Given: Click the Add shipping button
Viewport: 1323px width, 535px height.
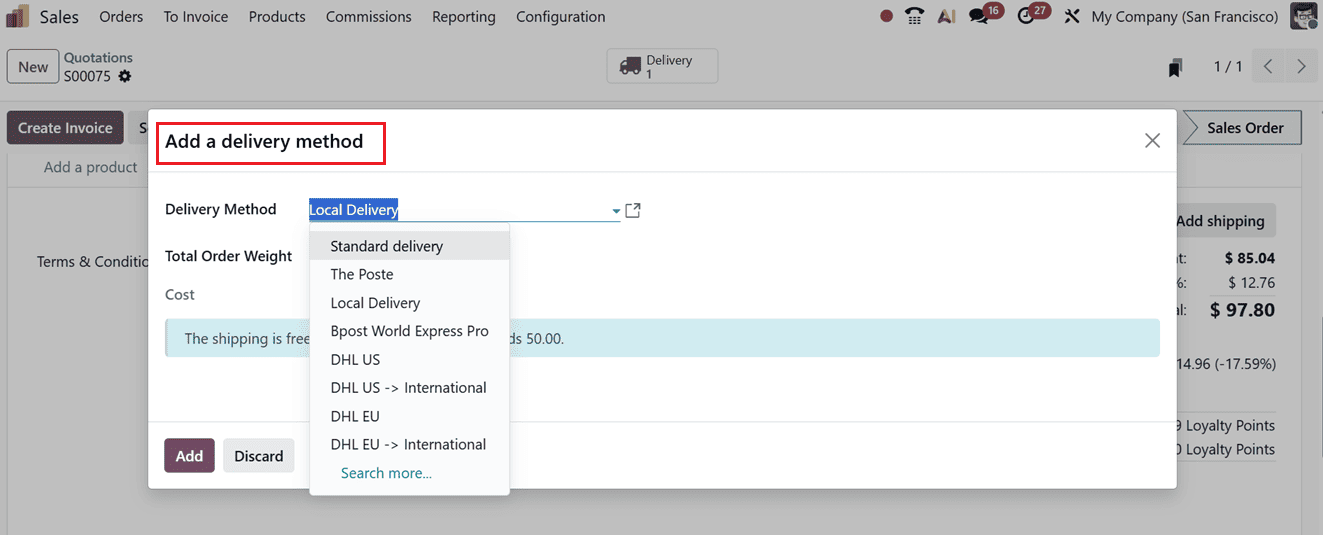Looking at the screenshot, I should [1220, 221].
